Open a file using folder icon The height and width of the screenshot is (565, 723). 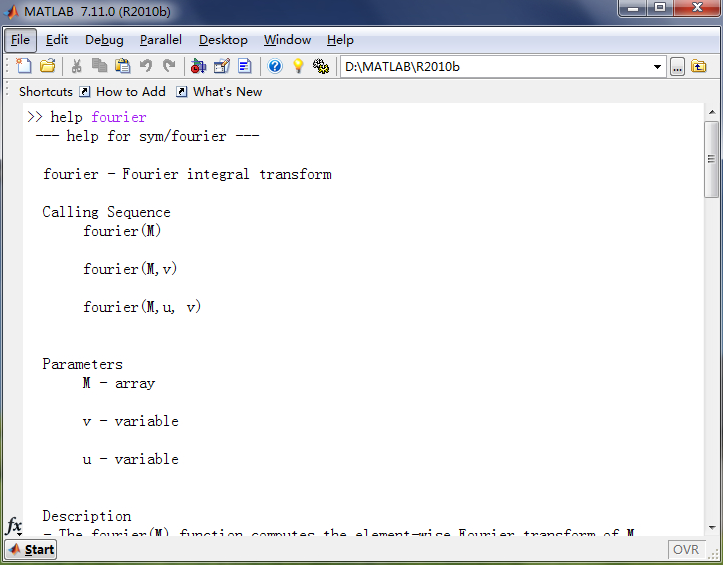[x=47, y=66]
